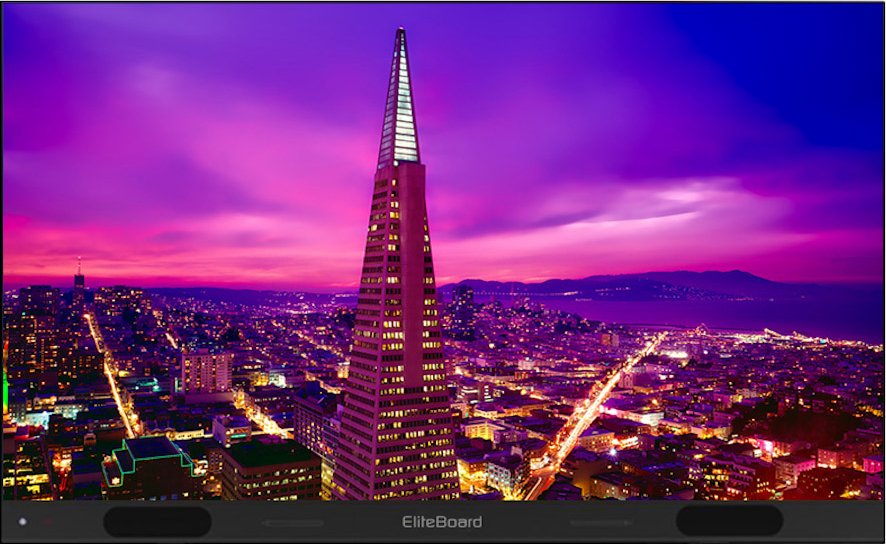
Task: Click the tall building left of the pyramid
Action: (x=206, y=372)
